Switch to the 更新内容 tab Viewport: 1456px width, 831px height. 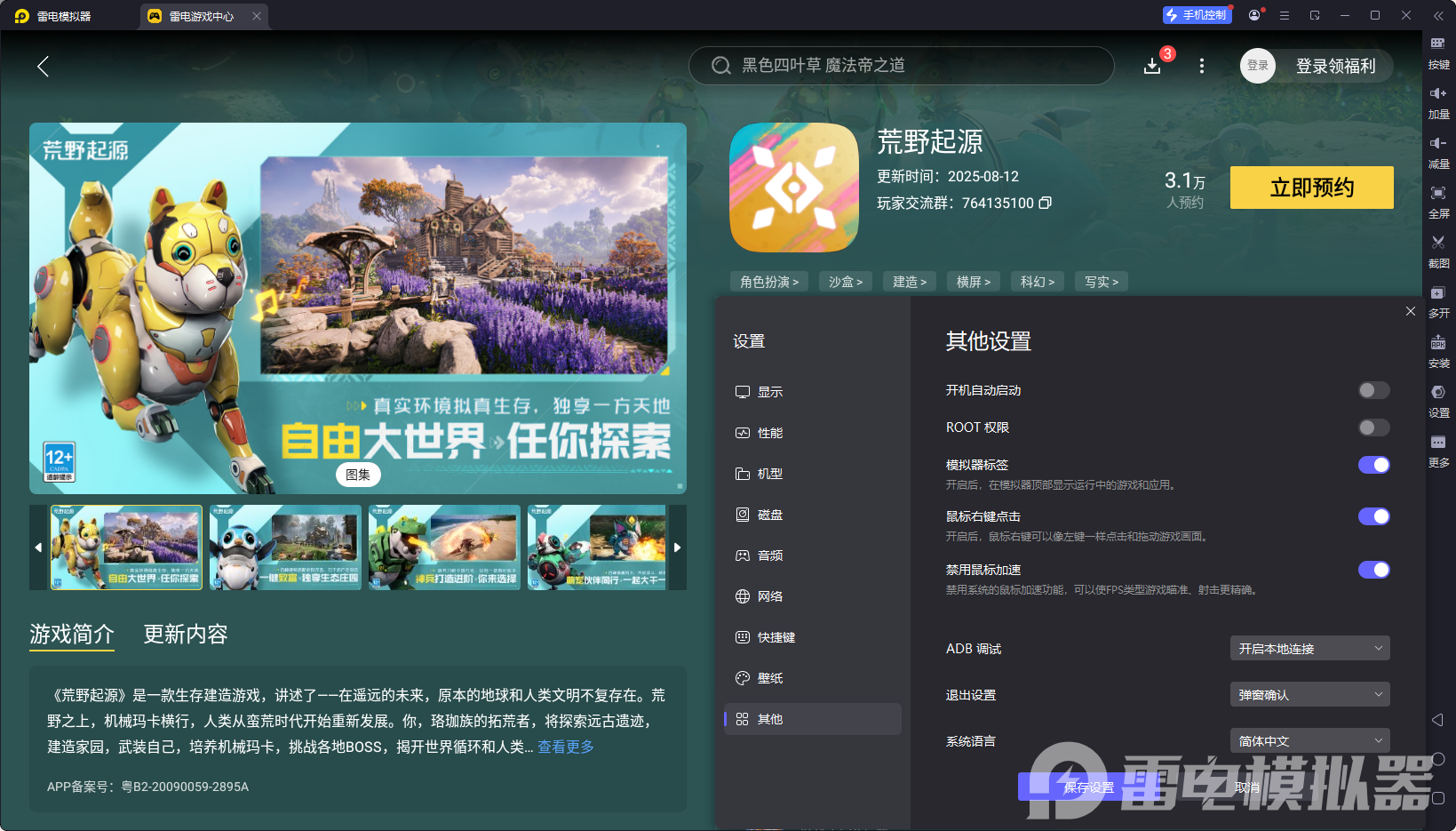[185, 634]
